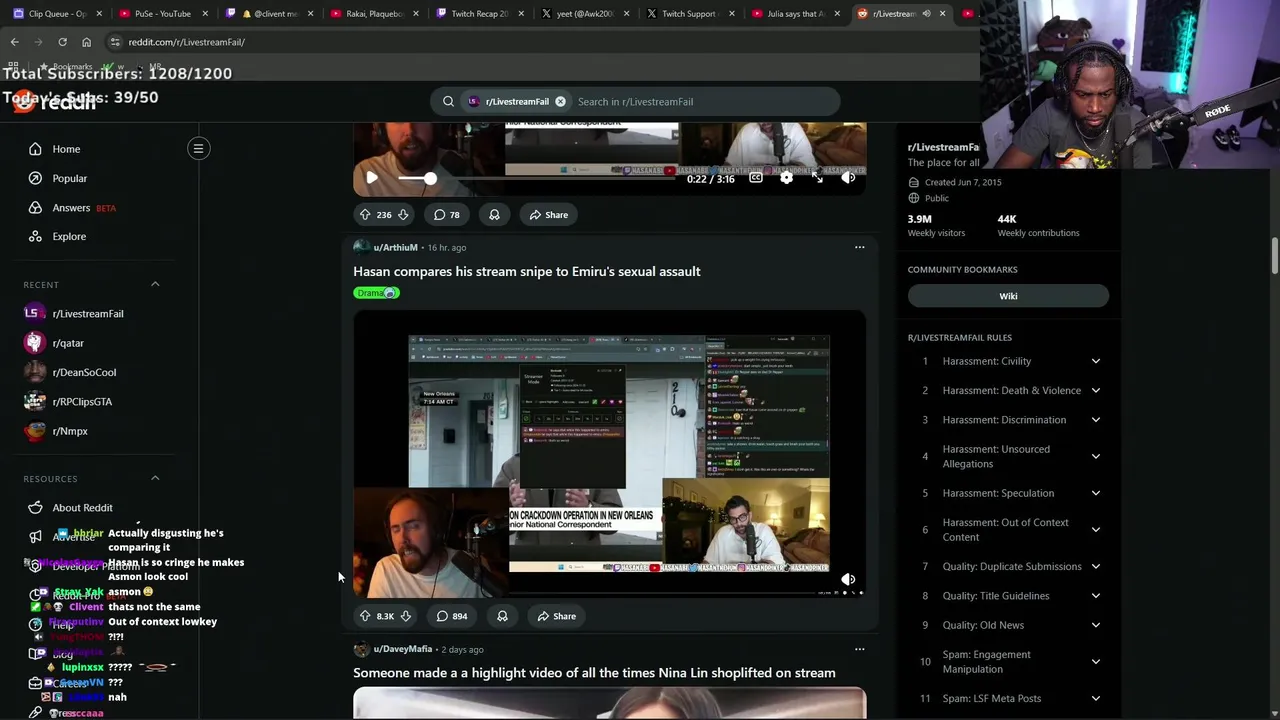The width and height of the screenshot is (1280, 720).
Task: Open options menu for Hasan post
Action: click(x=859, y=248)
